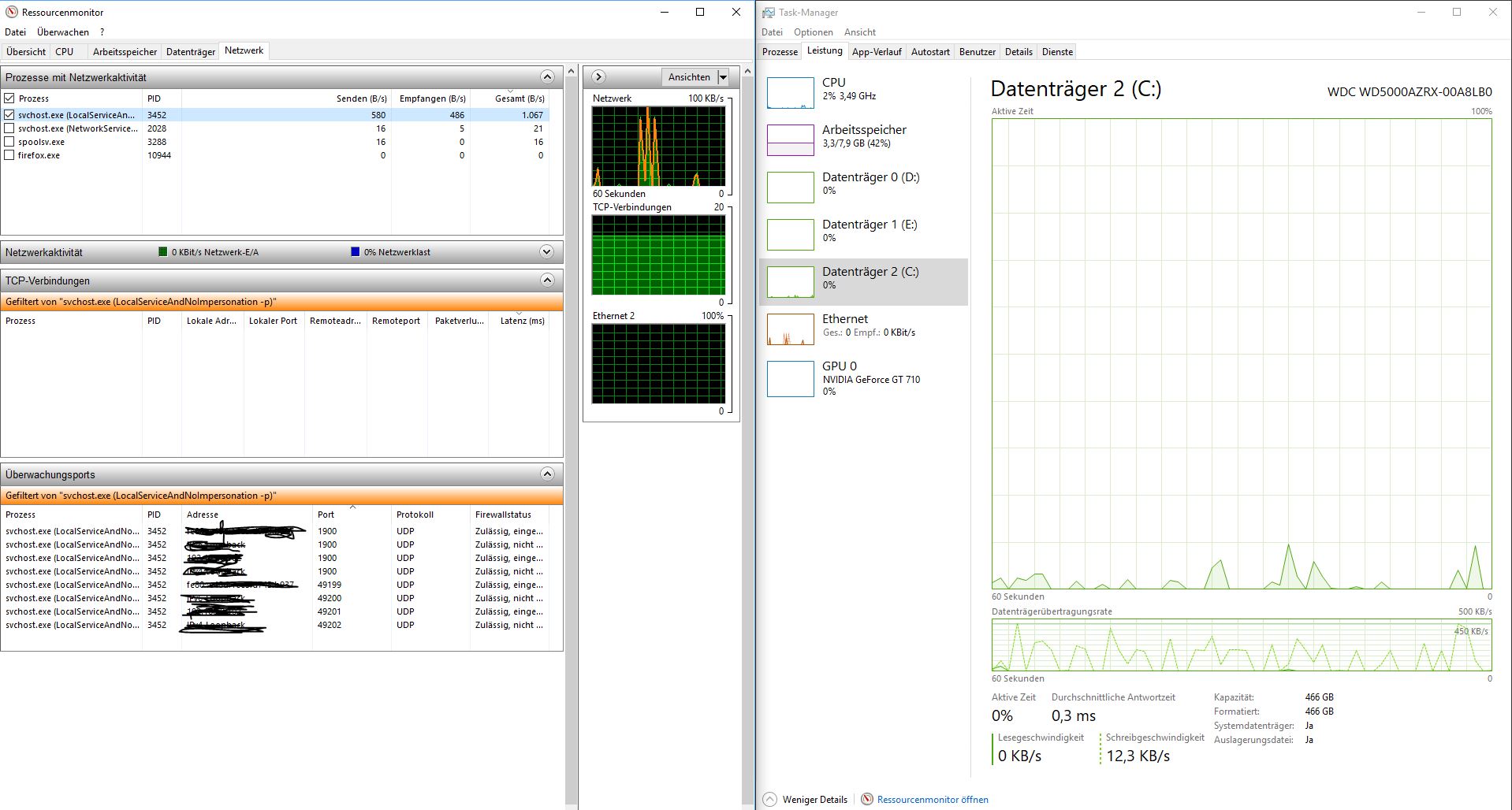Switch to the Leistung tab

pos(825,50)
